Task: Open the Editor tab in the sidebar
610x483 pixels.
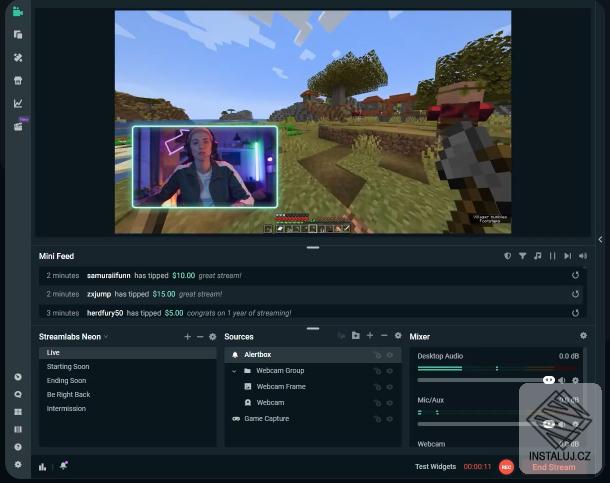Action: click(18, 12)
